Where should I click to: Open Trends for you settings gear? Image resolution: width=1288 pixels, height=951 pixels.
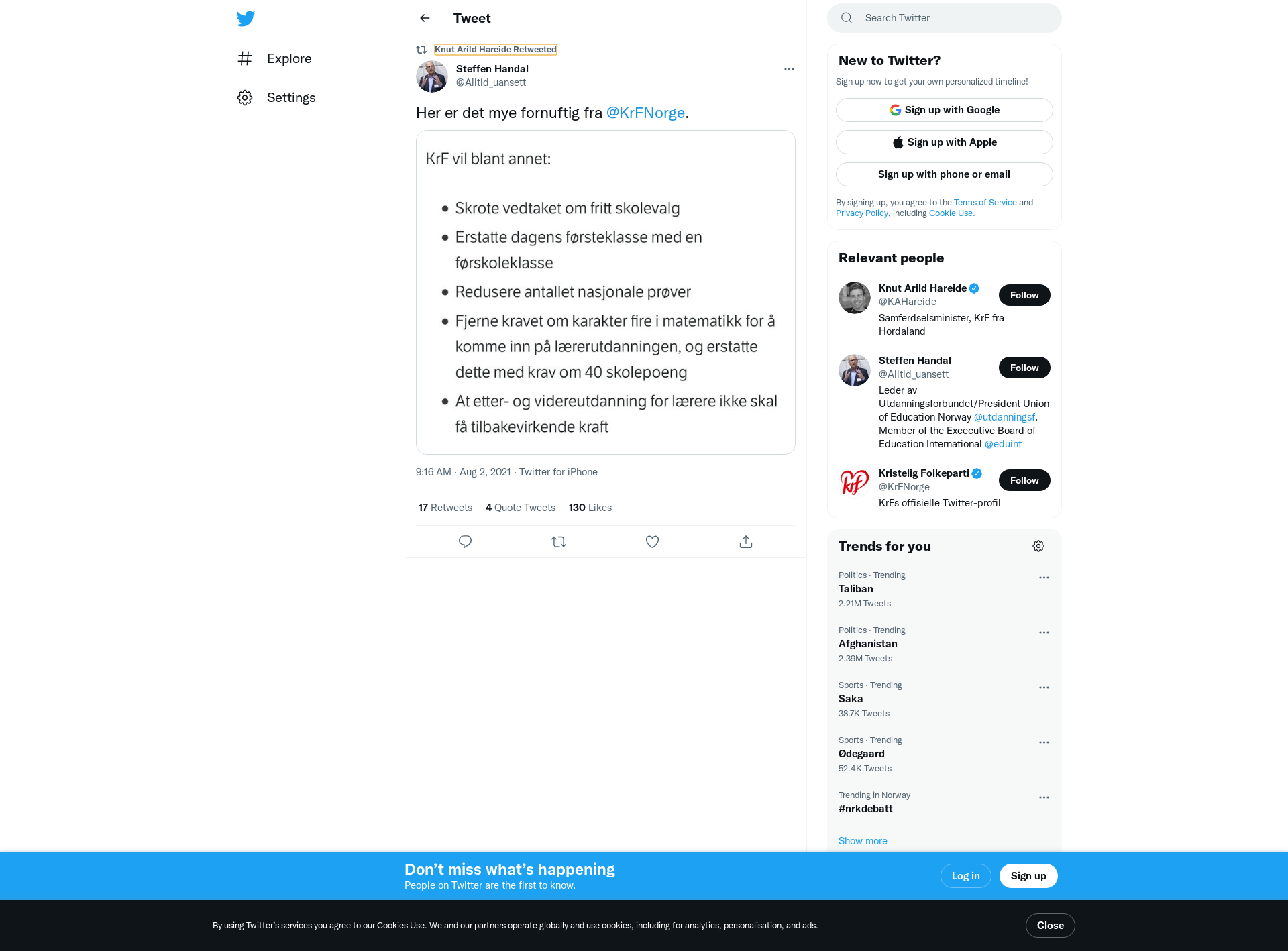[1038, 546]
